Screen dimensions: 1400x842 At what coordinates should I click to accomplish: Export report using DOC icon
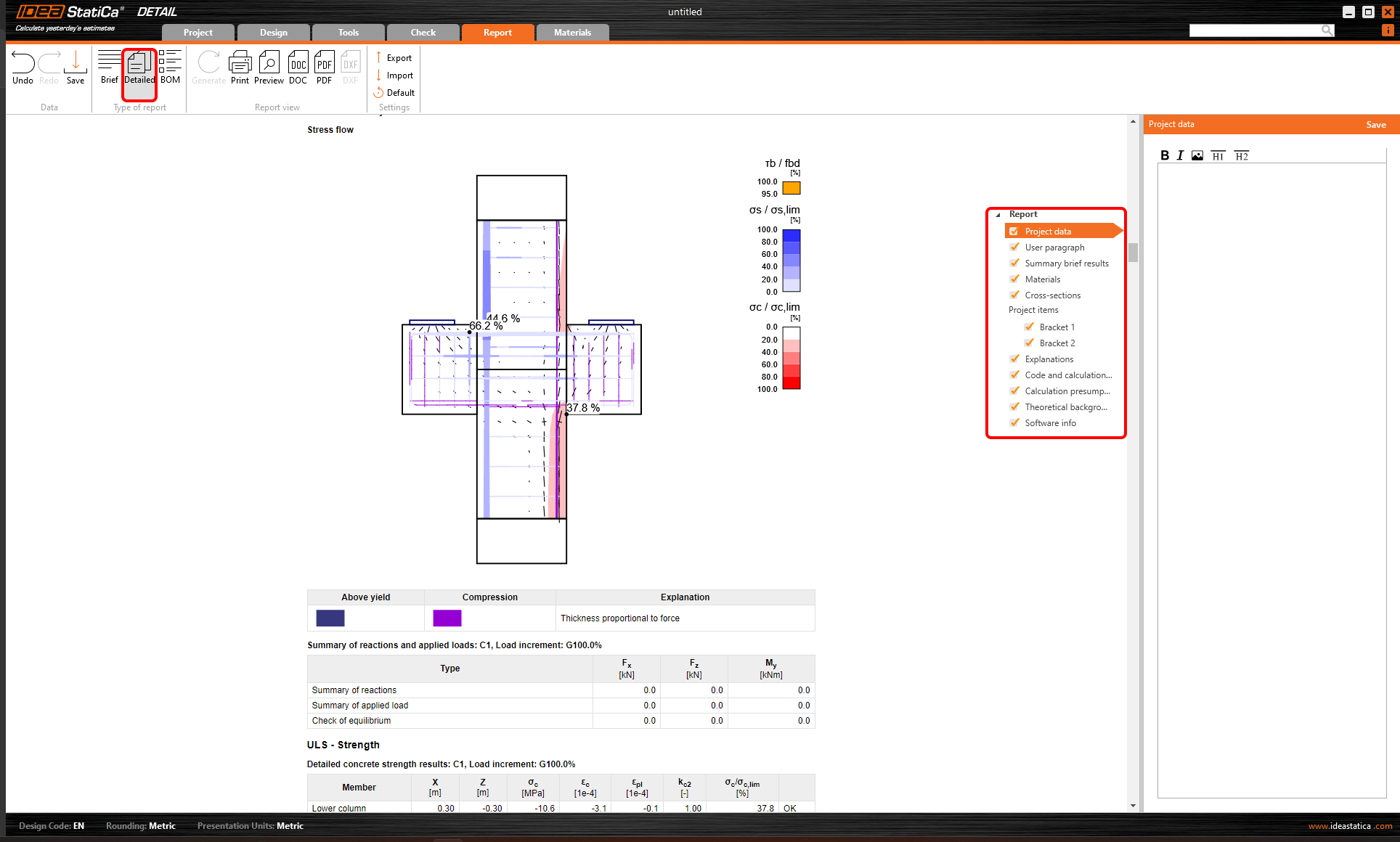(298, 63)
